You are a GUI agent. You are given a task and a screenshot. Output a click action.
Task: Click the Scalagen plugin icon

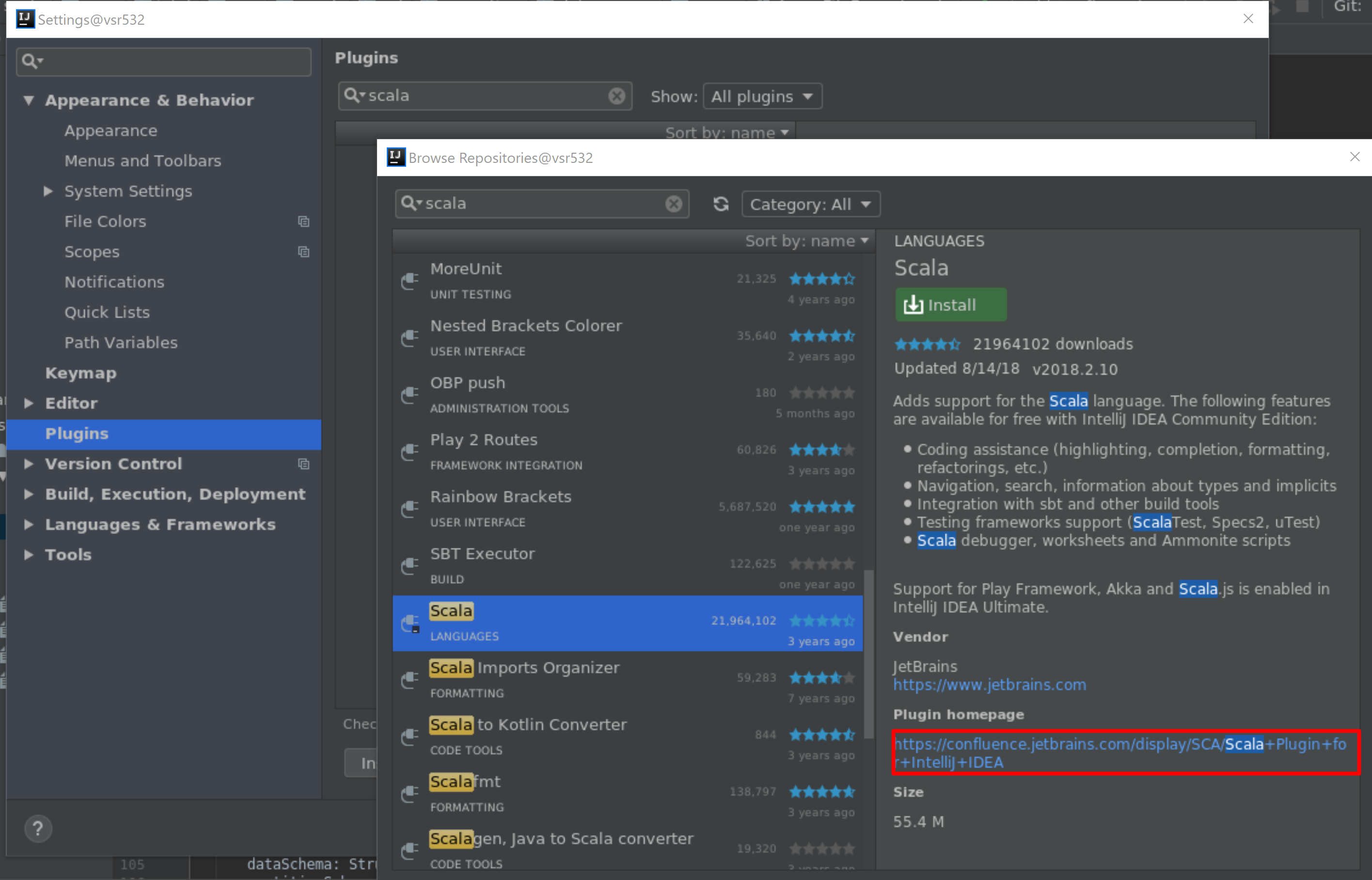tap(410, 851)
